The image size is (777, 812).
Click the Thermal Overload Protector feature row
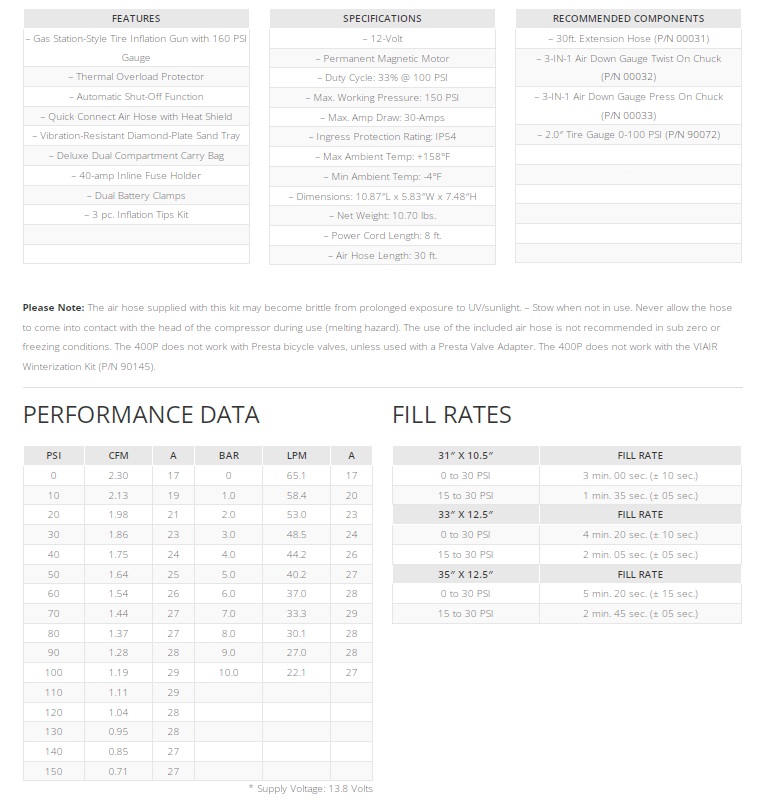pos(136,77)
